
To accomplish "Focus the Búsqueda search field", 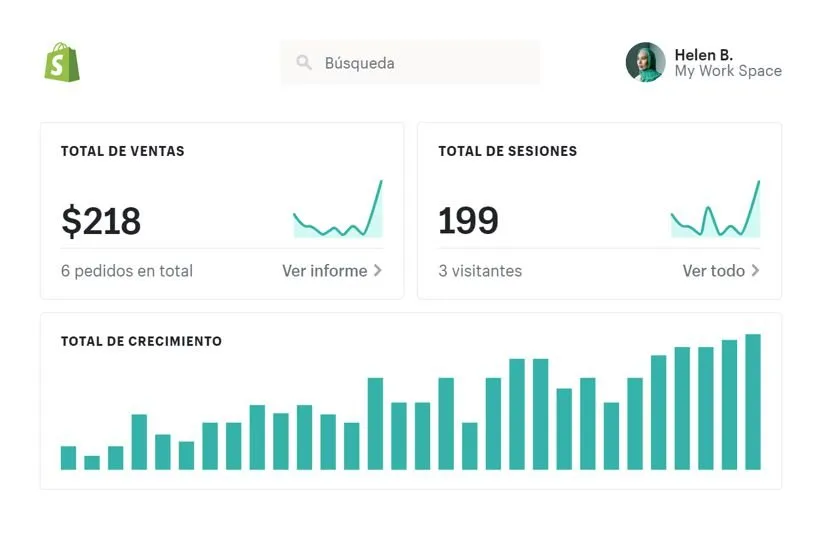I will tap(410, 63).
